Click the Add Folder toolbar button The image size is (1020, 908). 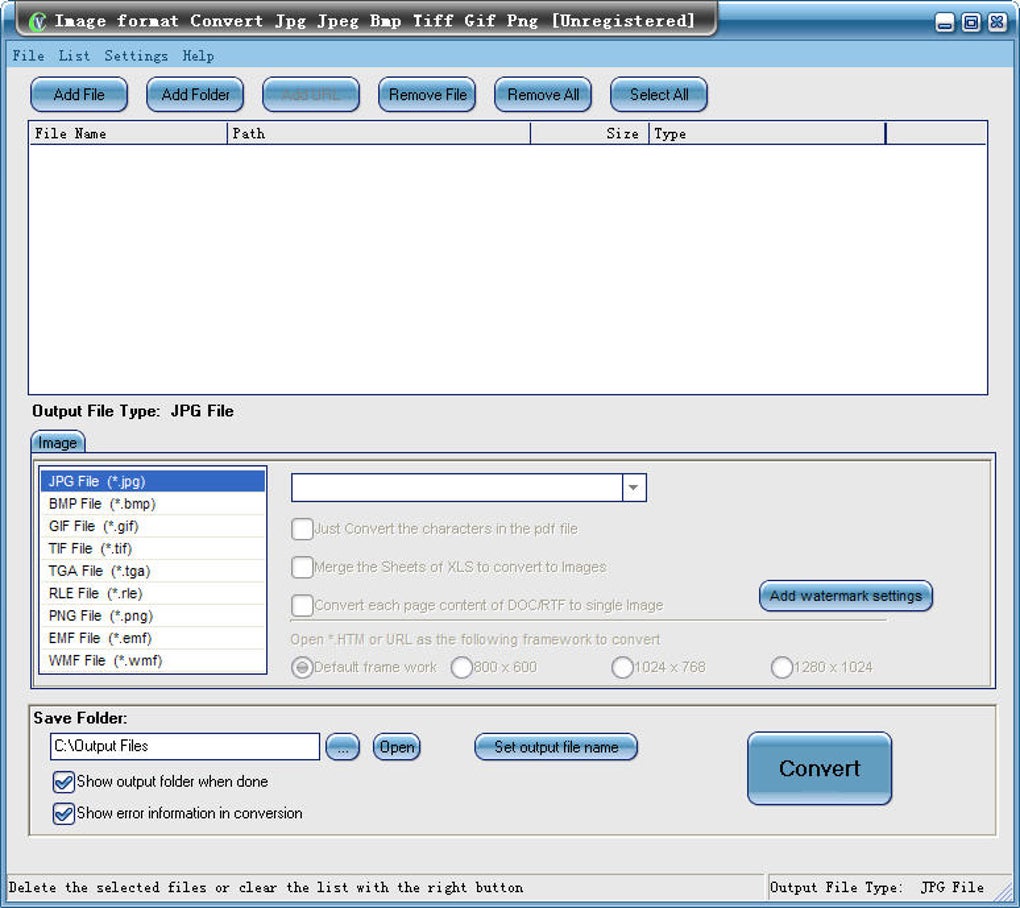196,95
